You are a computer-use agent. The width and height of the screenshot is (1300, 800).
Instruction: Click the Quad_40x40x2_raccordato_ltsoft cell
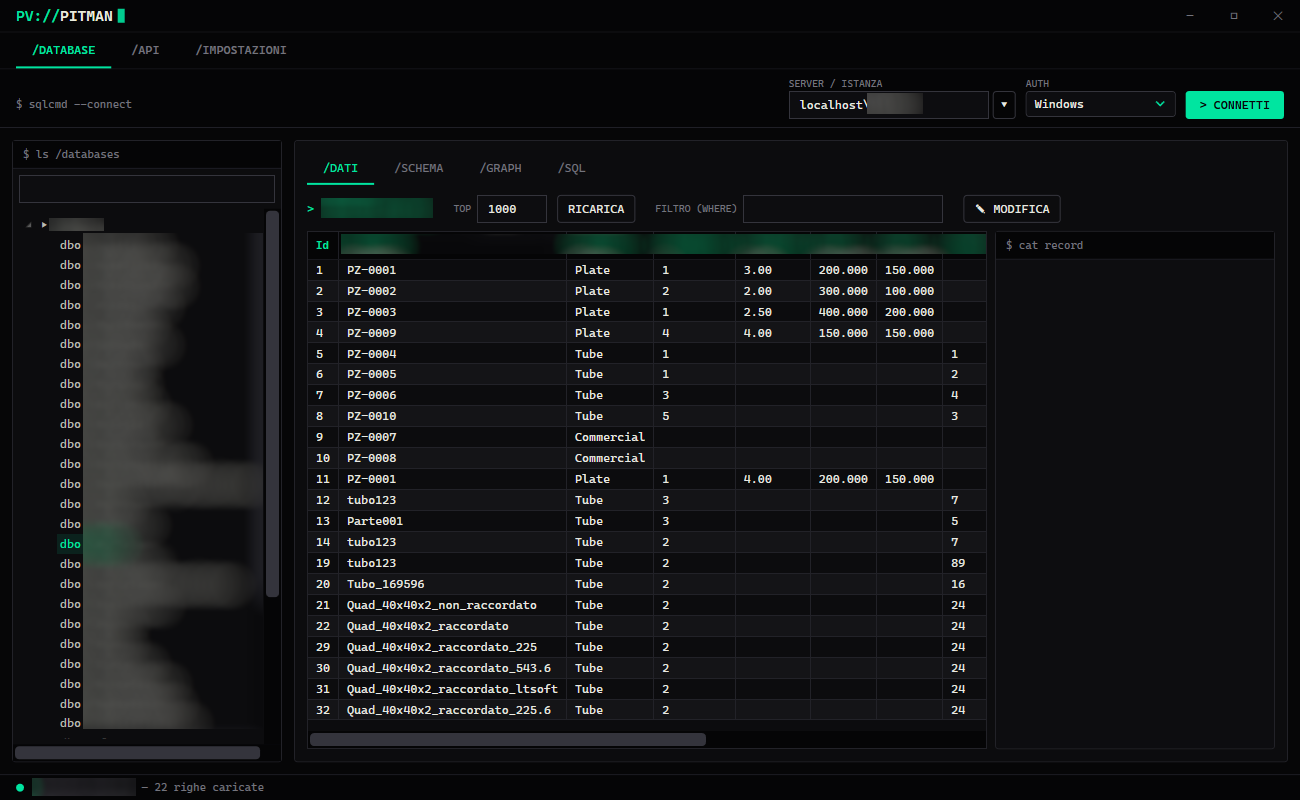454,689
